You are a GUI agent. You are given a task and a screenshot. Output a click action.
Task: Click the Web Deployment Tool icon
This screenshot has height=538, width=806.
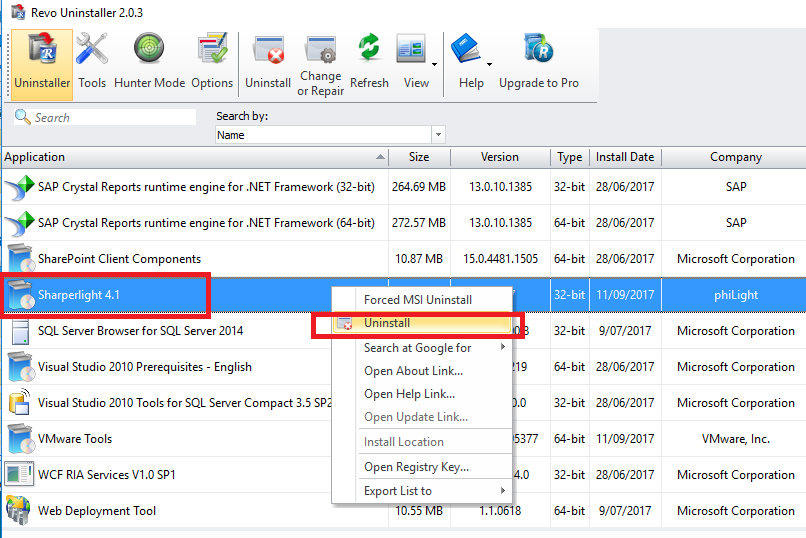pos(19,510)
